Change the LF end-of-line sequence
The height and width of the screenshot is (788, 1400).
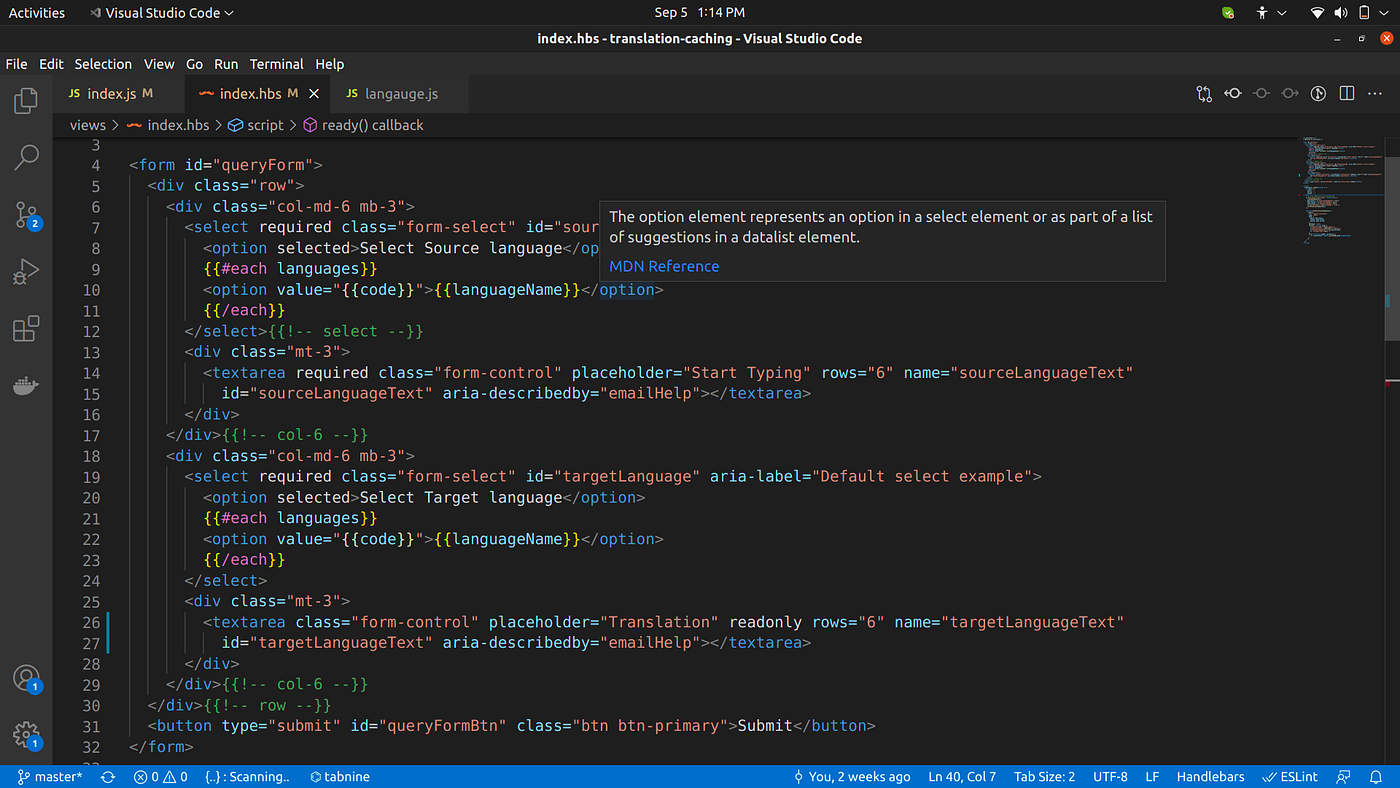point(1152,777)
